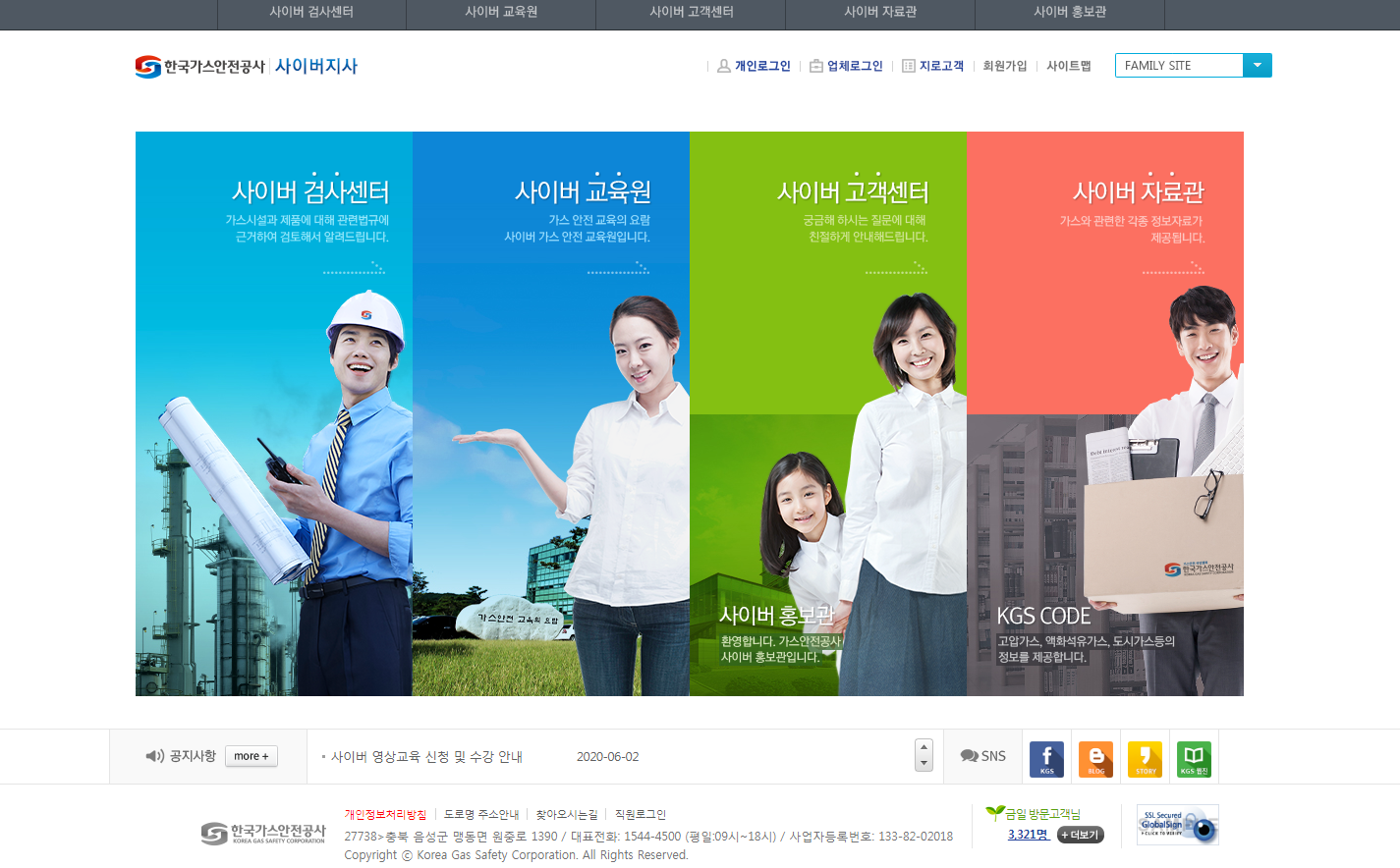Screen dimensions: 1400x868
Task: Click the up arrow on the notice scroller
Action: [x=923, y=748]
